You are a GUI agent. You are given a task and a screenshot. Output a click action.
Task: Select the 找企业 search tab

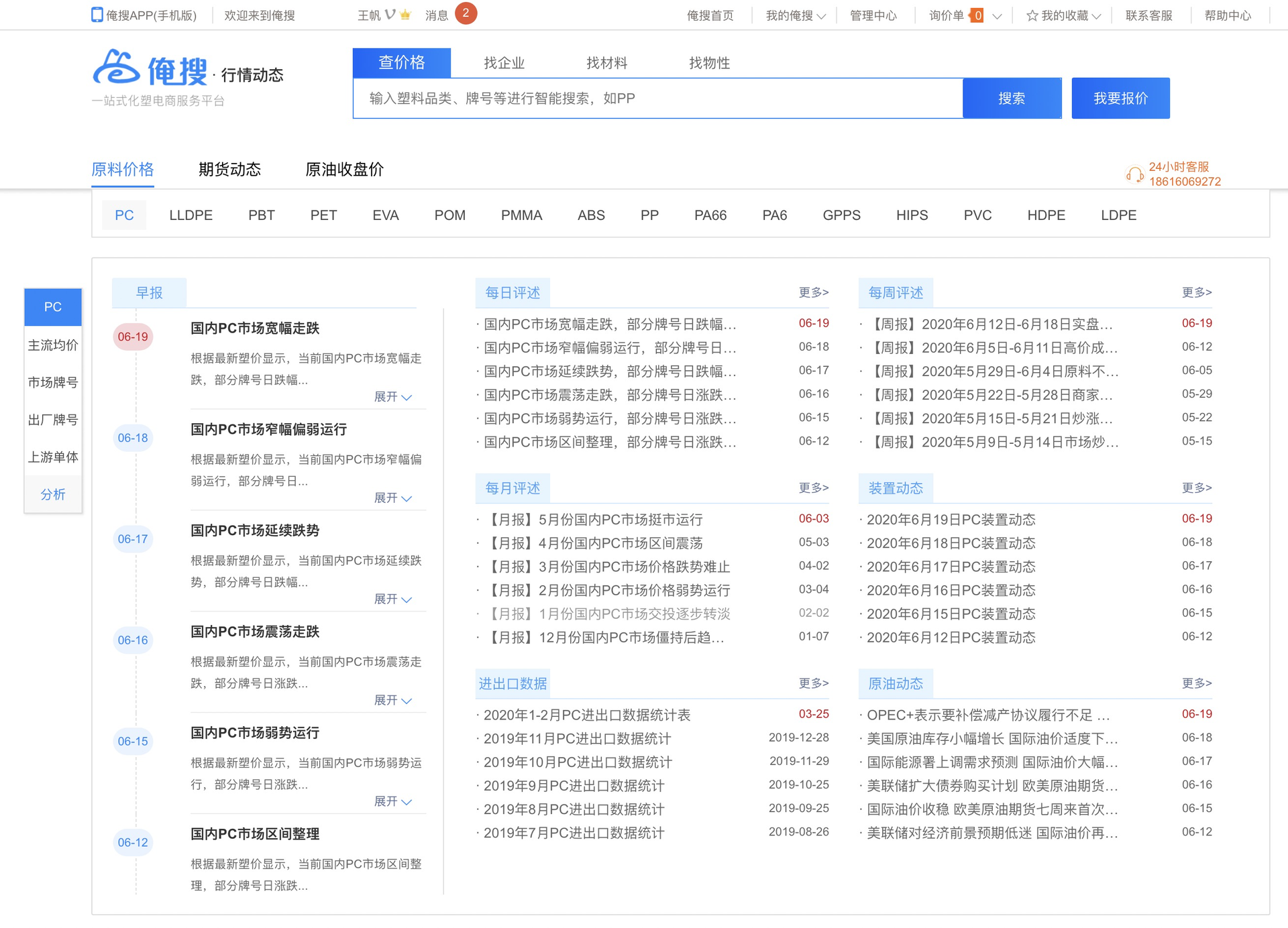[x=504, y=63]
